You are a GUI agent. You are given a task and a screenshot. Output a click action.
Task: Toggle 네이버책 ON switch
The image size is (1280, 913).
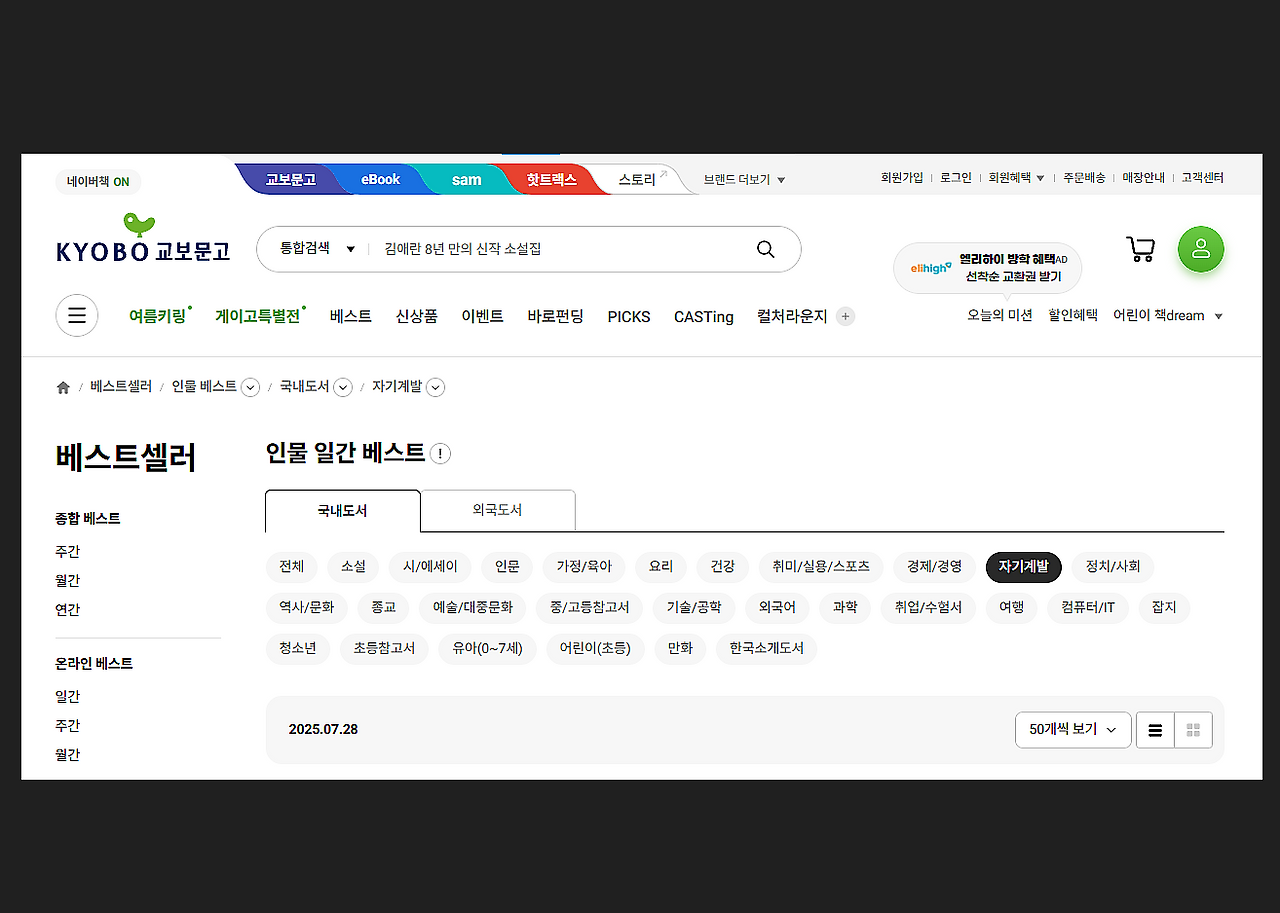point(98,182)
